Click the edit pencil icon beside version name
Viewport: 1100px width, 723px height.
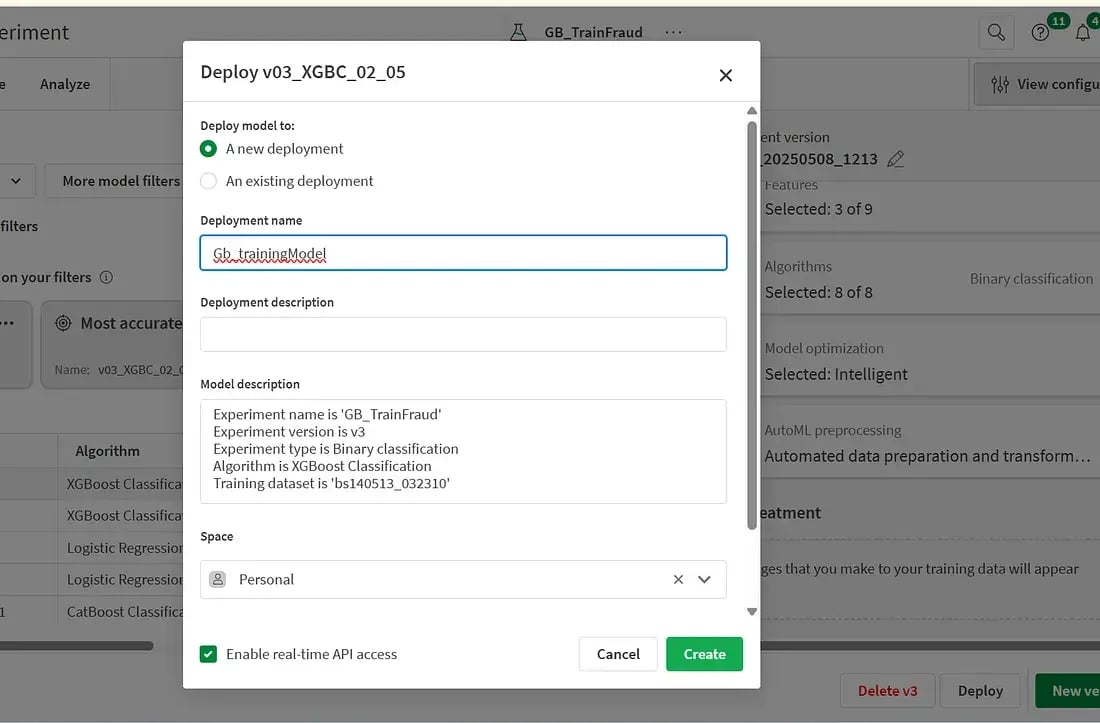[x=896, y=159]
